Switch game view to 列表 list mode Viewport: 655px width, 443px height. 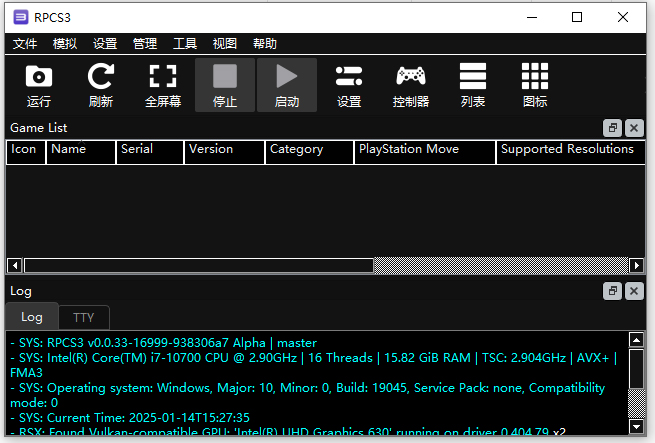(473, 85)
